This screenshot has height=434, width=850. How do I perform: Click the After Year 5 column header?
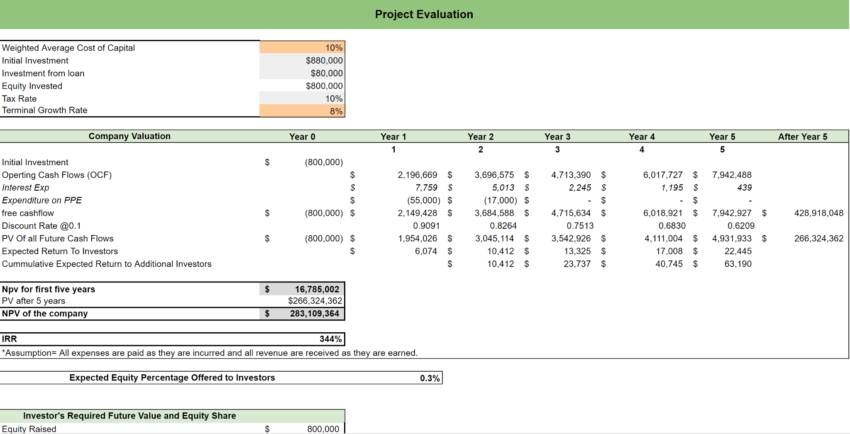803,137
